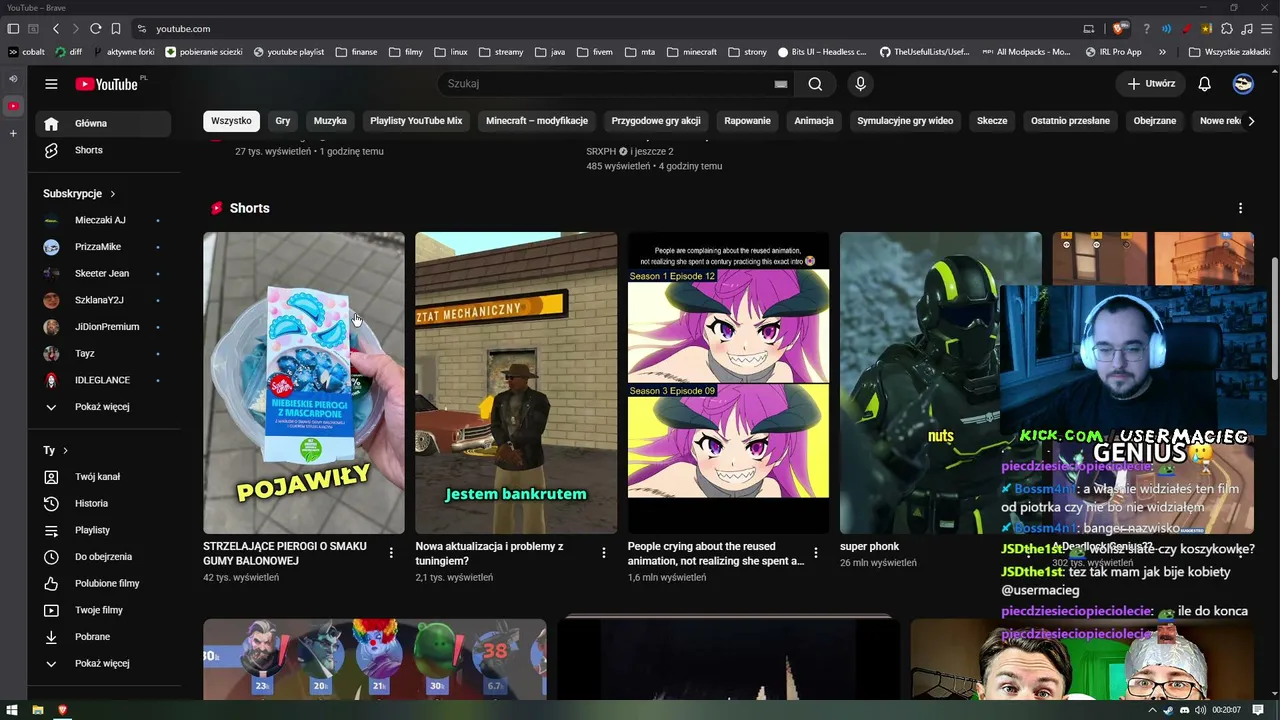Open the anime reused animation Short thumbnail

click(728, 383)
